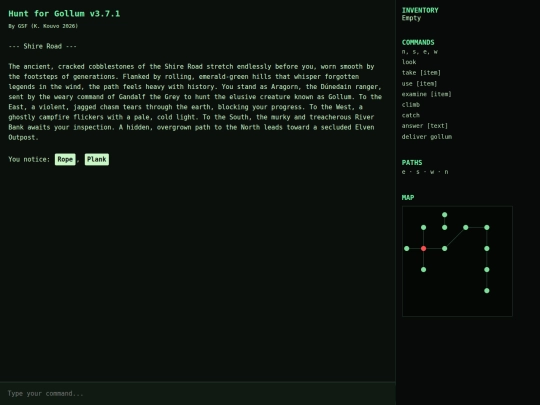Viewport: 540px width, 405px height.
Task: Click the PATHS heading
Action: [412, 163]
